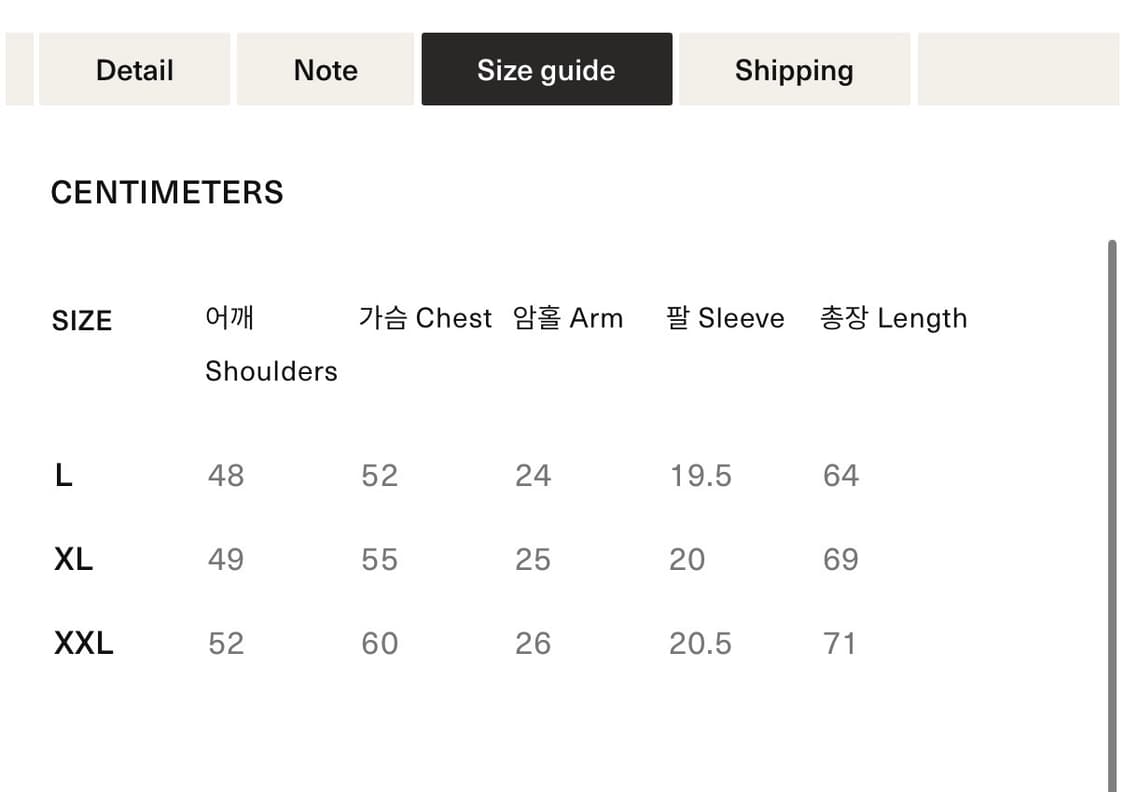Viewport: 1125px width, 792px height.
Task: Select the Chest column header
Action: click(425, 318)
